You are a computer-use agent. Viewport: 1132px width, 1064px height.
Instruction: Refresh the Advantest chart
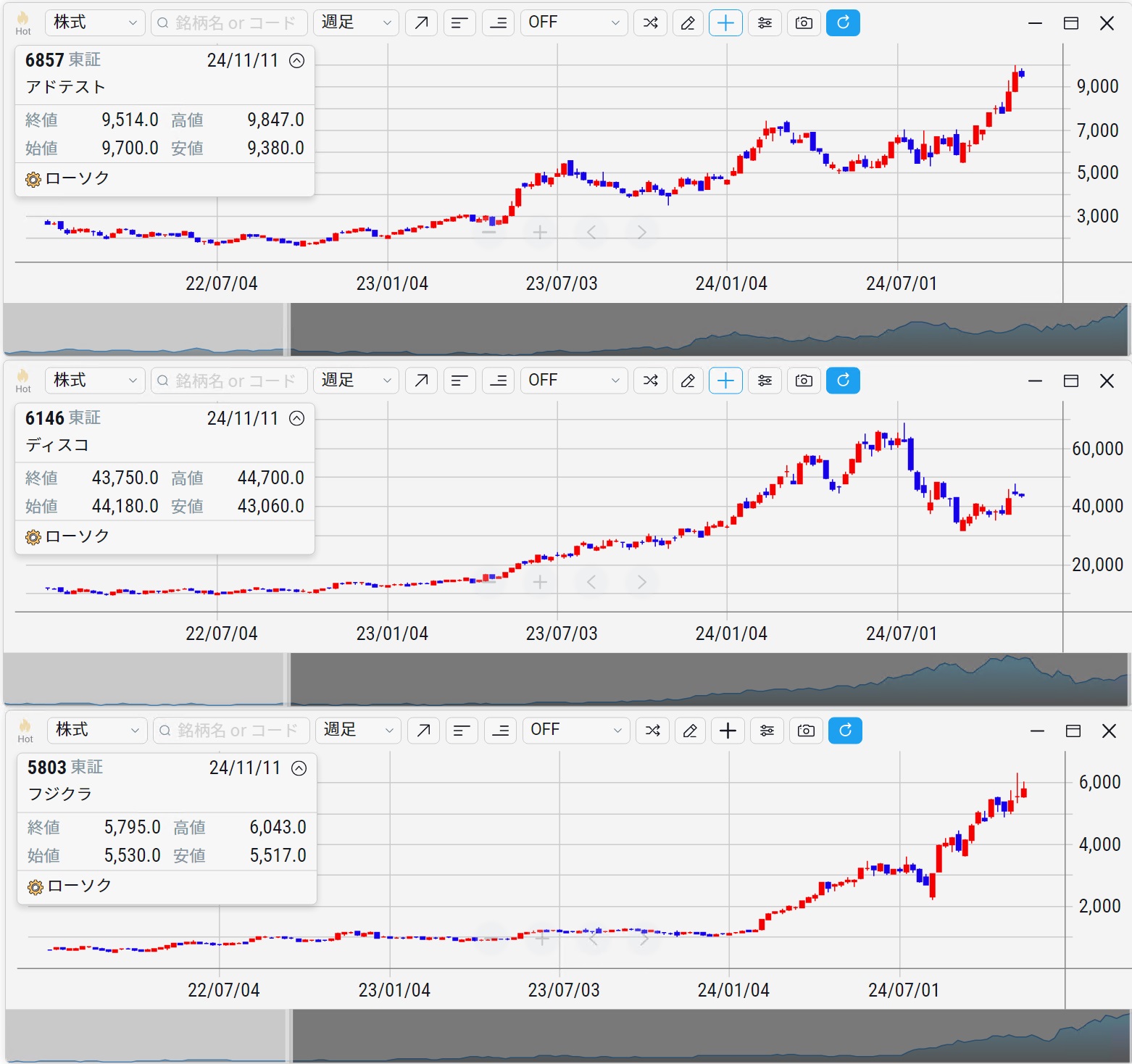(844, 22)
